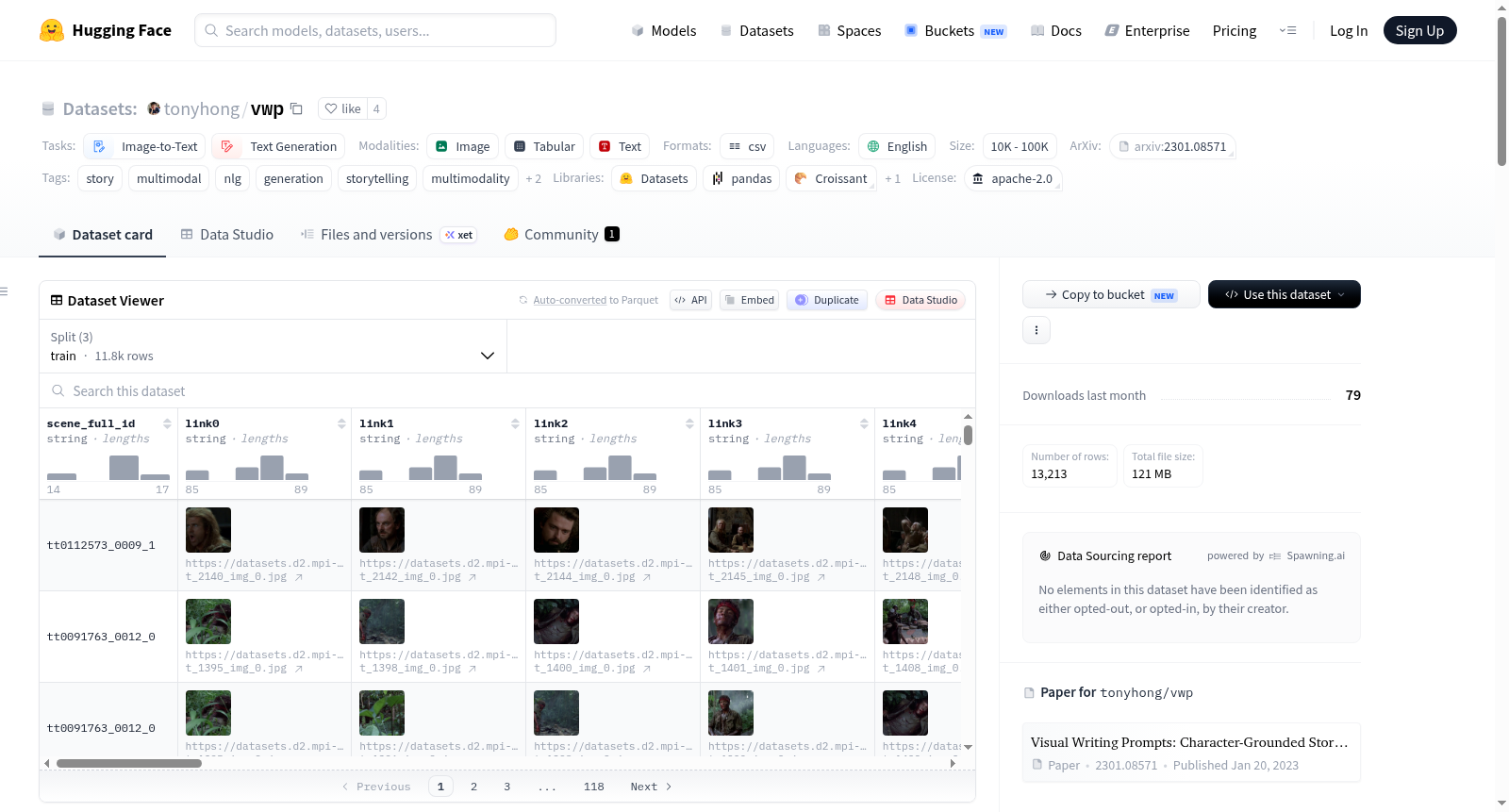The image size is (1509, 812).
Task: Click the Search this dataset field
Action: coord(507,390)
